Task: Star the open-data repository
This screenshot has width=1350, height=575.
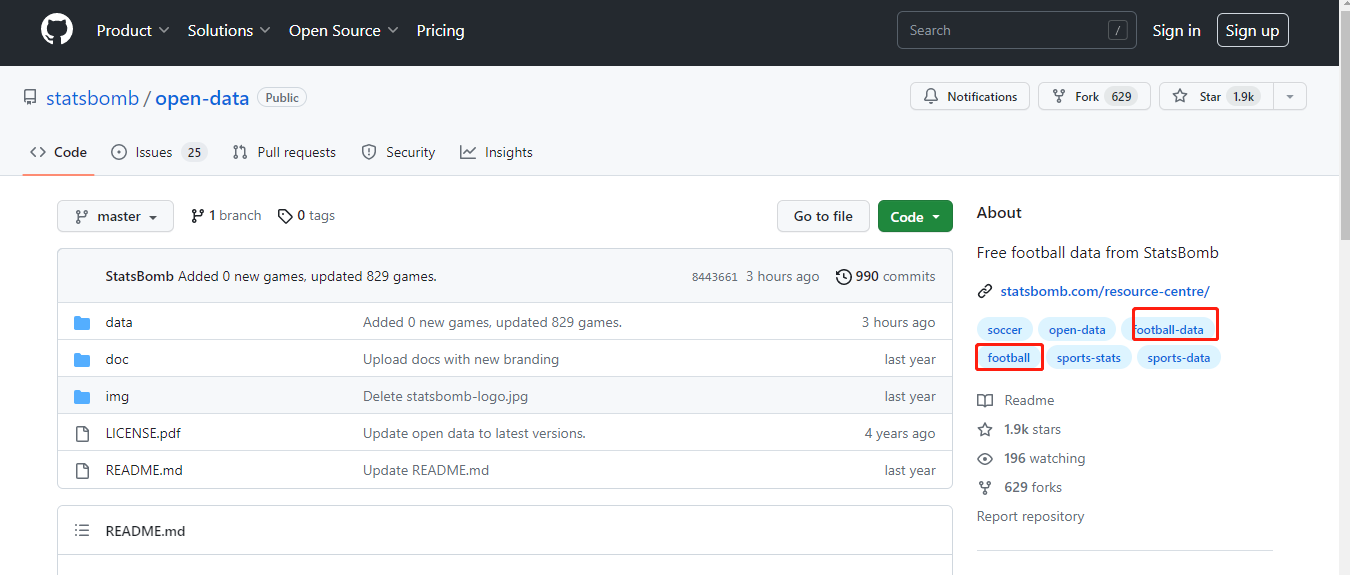Action: 1211,97
